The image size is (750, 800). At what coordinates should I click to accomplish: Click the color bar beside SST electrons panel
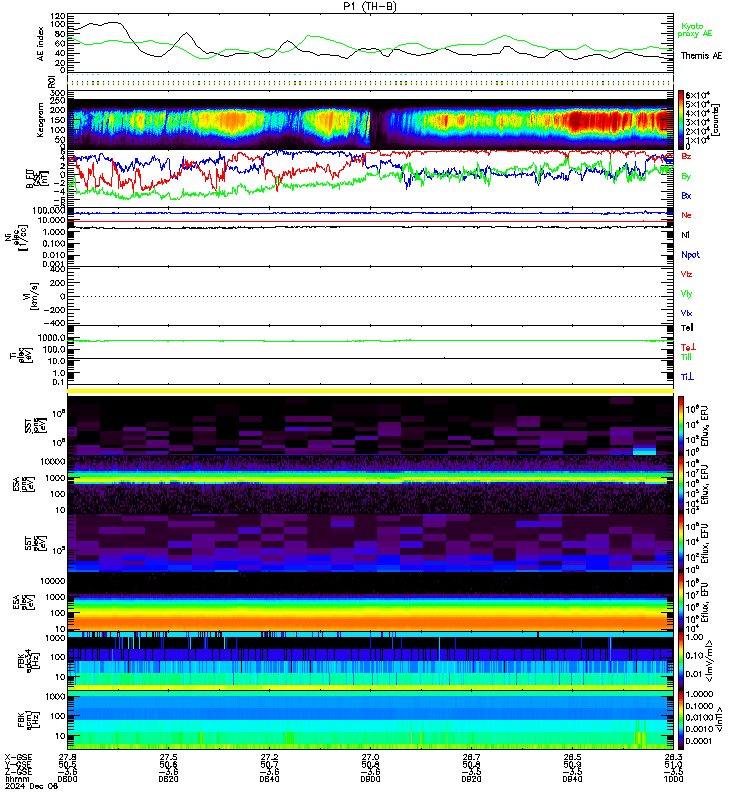coord(681,543)
